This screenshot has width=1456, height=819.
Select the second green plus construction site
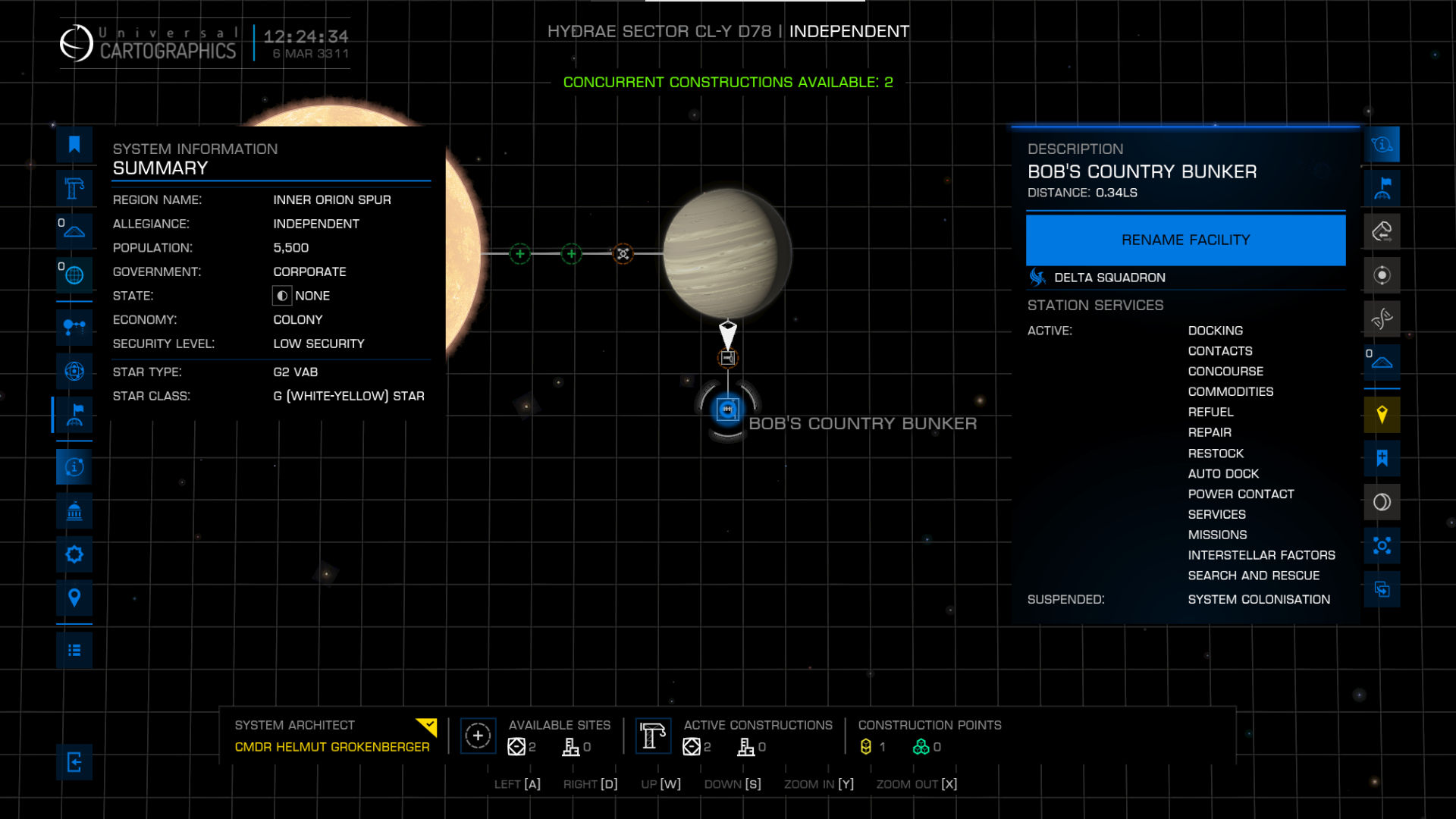pos(571,254)
